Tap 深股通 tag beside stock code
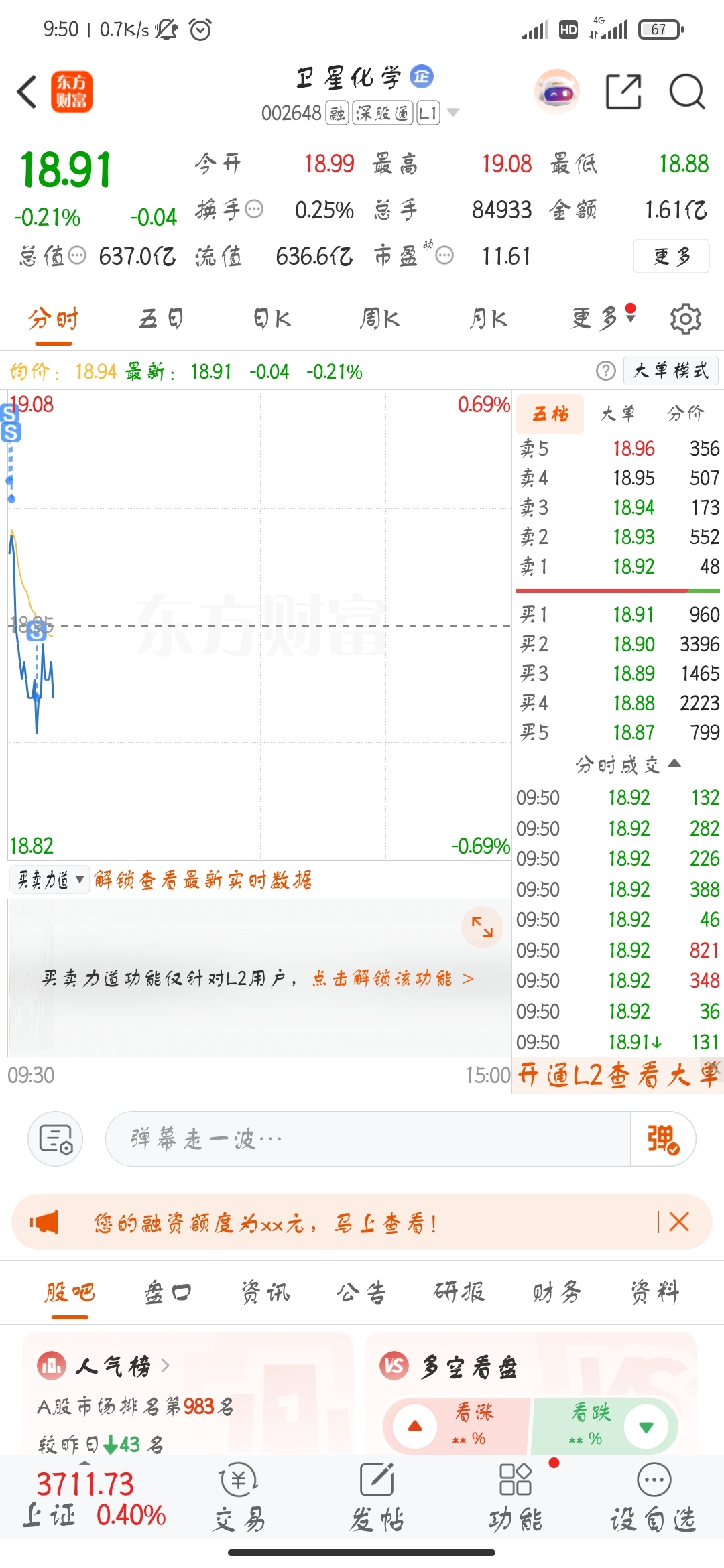724x1568 pixels. coord(382,113)
